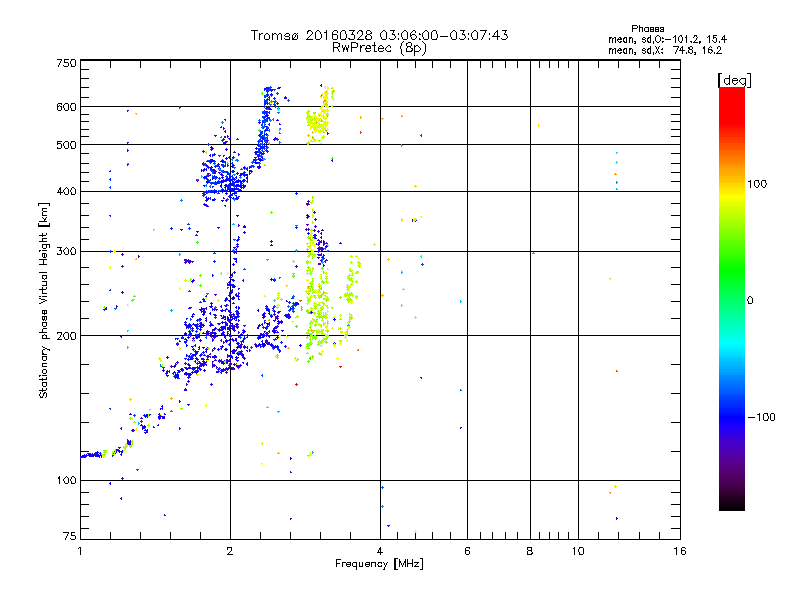Click the x-axis tick label "6"
This screenshot has width=800, height=600.
(x=467, y=551)
